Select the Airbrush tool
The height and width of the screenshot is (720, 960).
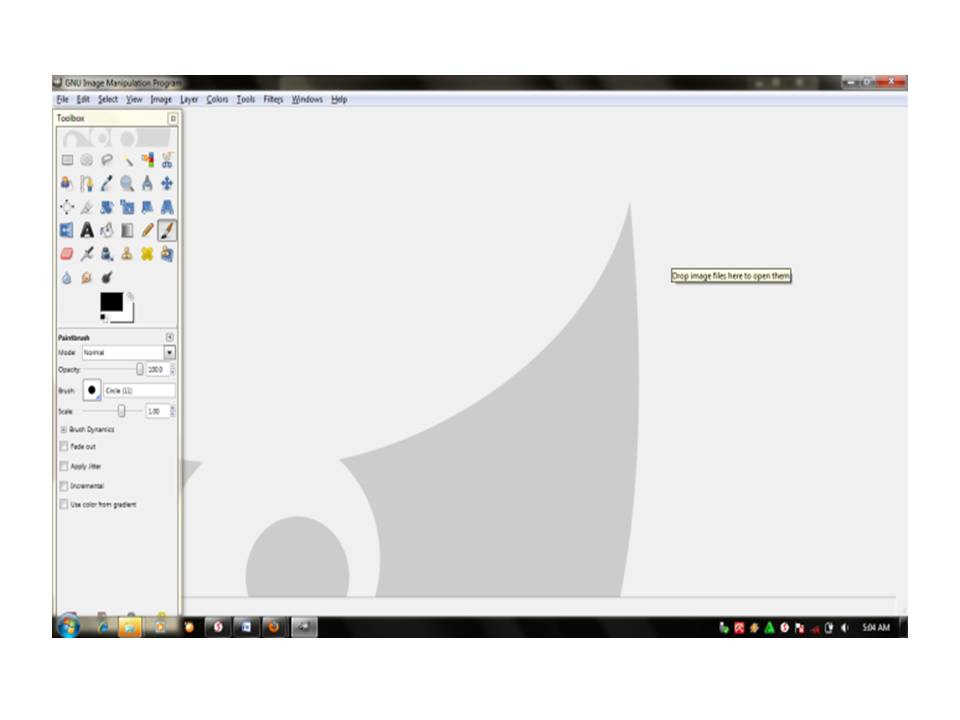[87, 253]
